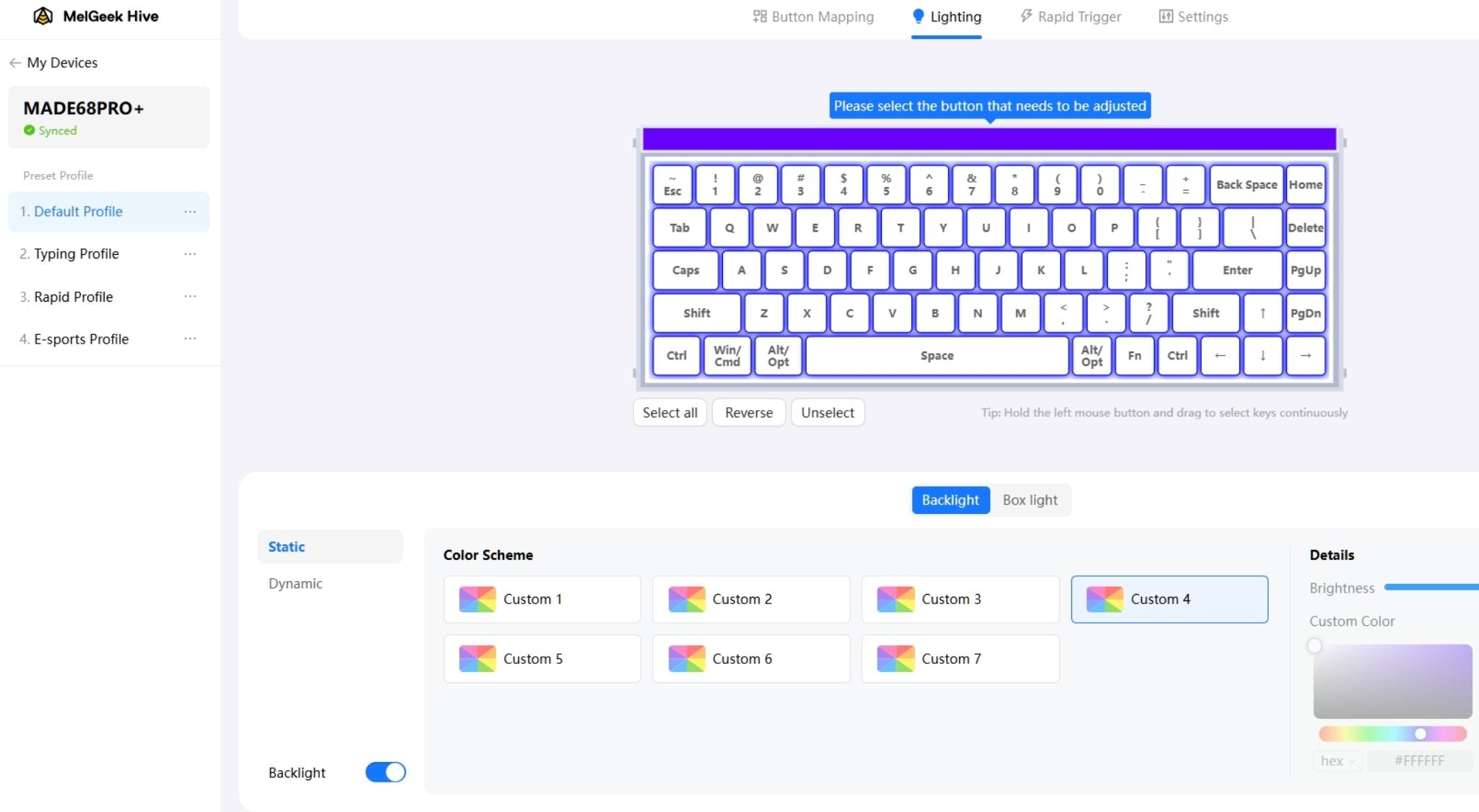Select the left arrow key

tap(1220, 356)
